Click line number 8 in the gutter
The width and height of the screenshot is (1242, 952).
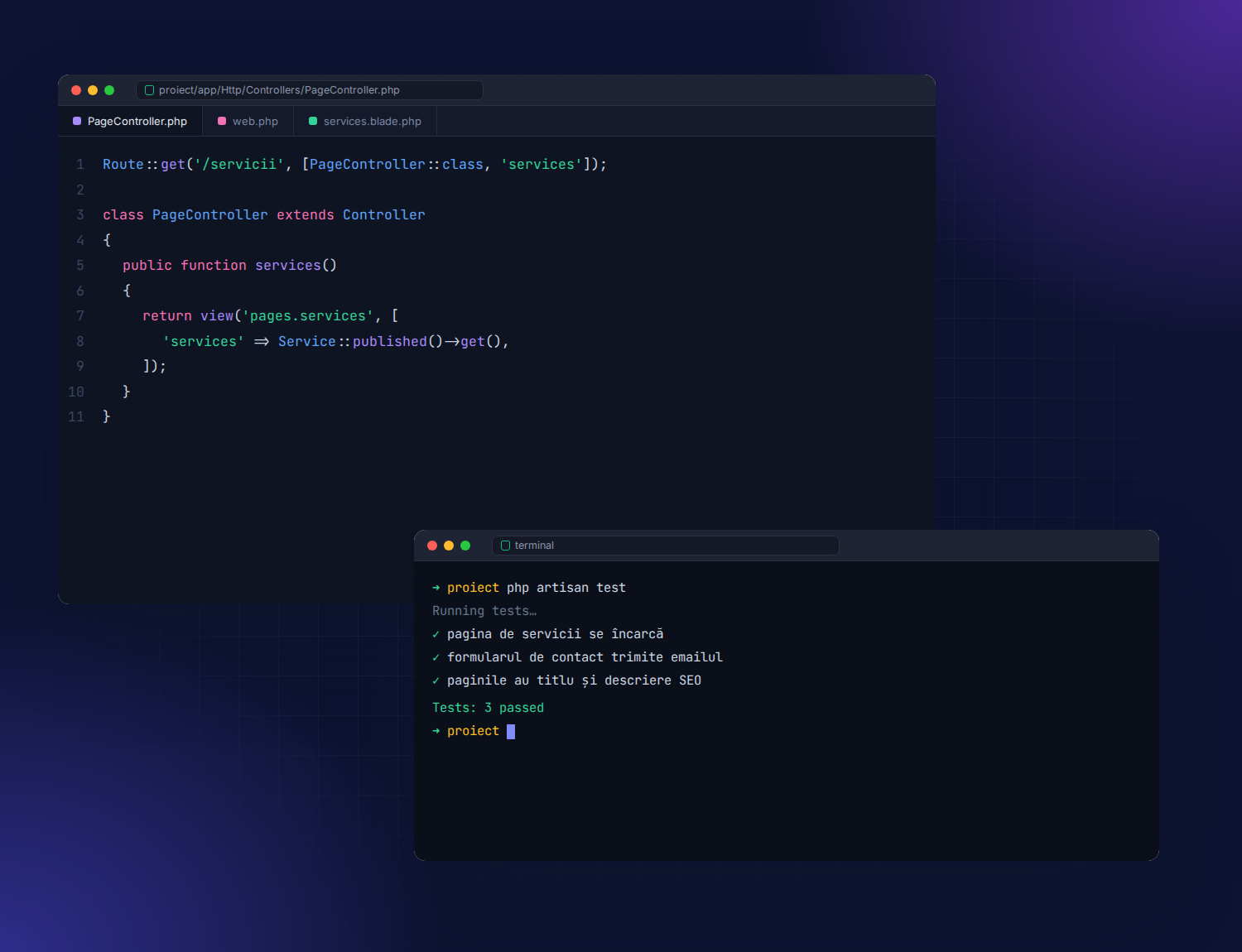[80, 341]
